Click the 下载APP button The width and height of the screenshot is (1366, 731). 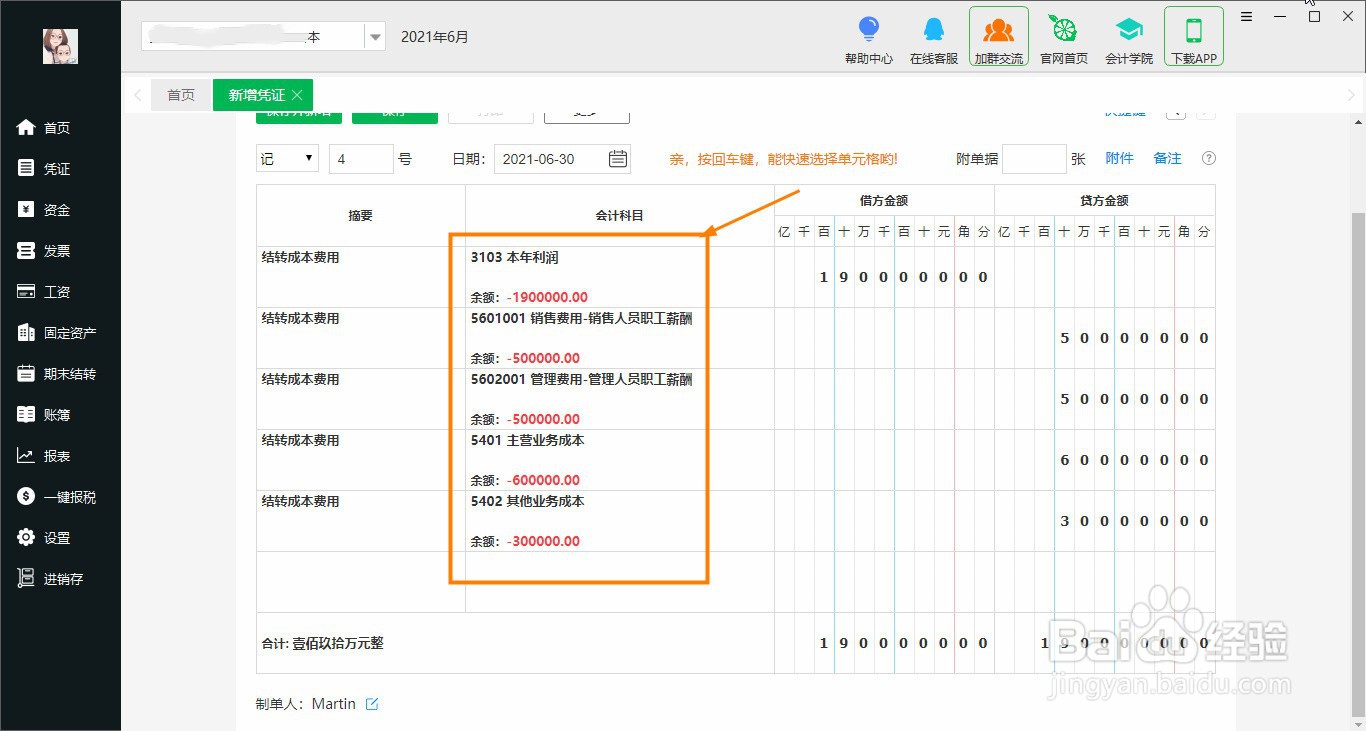[x=1194, y=37]
